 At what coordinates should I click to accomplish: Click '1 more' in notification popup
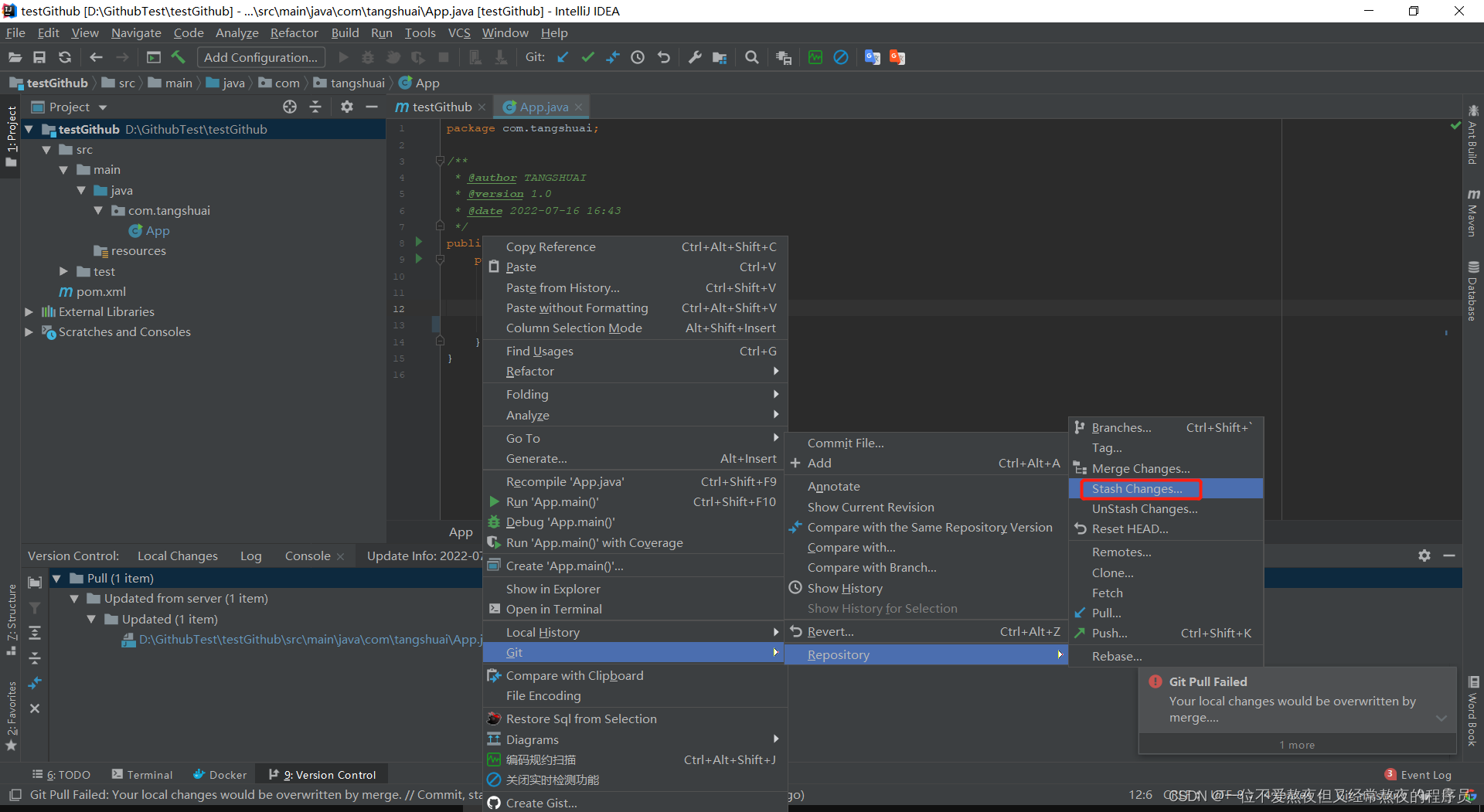(1296, 745)
